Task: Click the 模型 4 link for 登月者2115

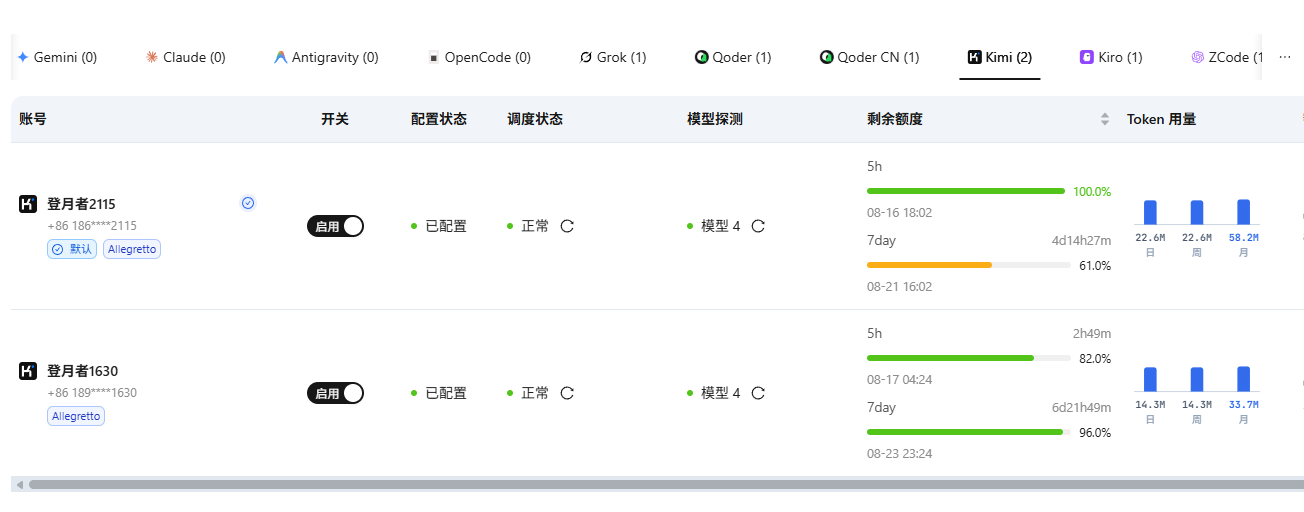Action: pyautogui.click(x=720, y=226)
